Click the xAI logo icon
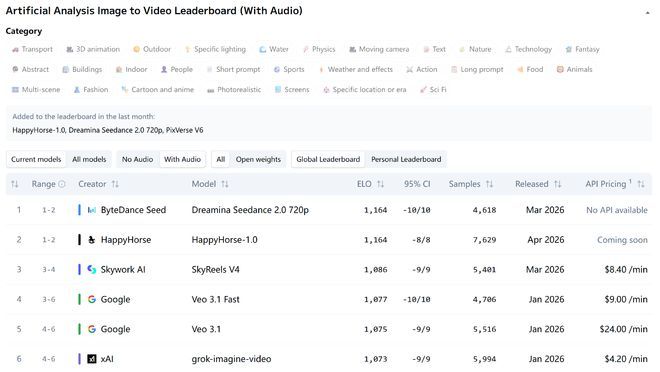The image size is (660, 372). tap(91, 359)
